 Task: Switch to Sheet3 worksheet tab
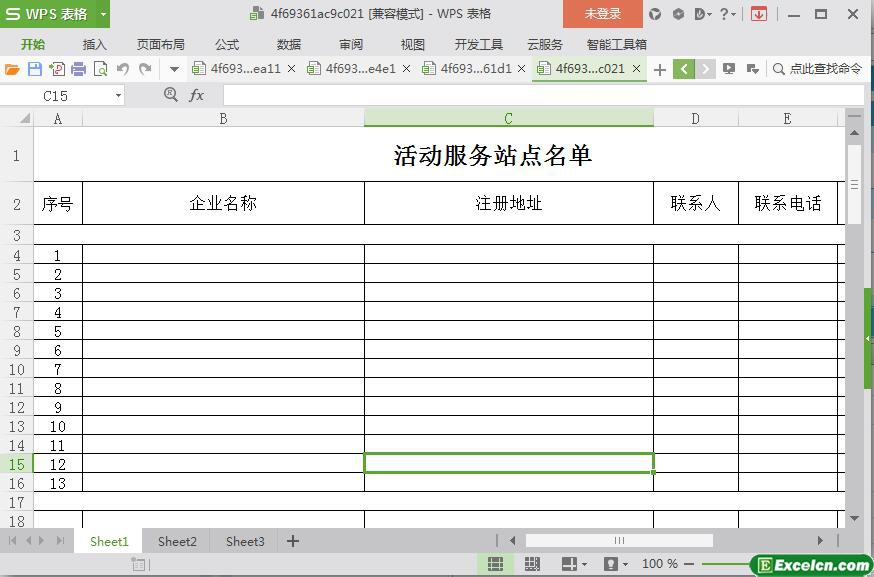245,541
